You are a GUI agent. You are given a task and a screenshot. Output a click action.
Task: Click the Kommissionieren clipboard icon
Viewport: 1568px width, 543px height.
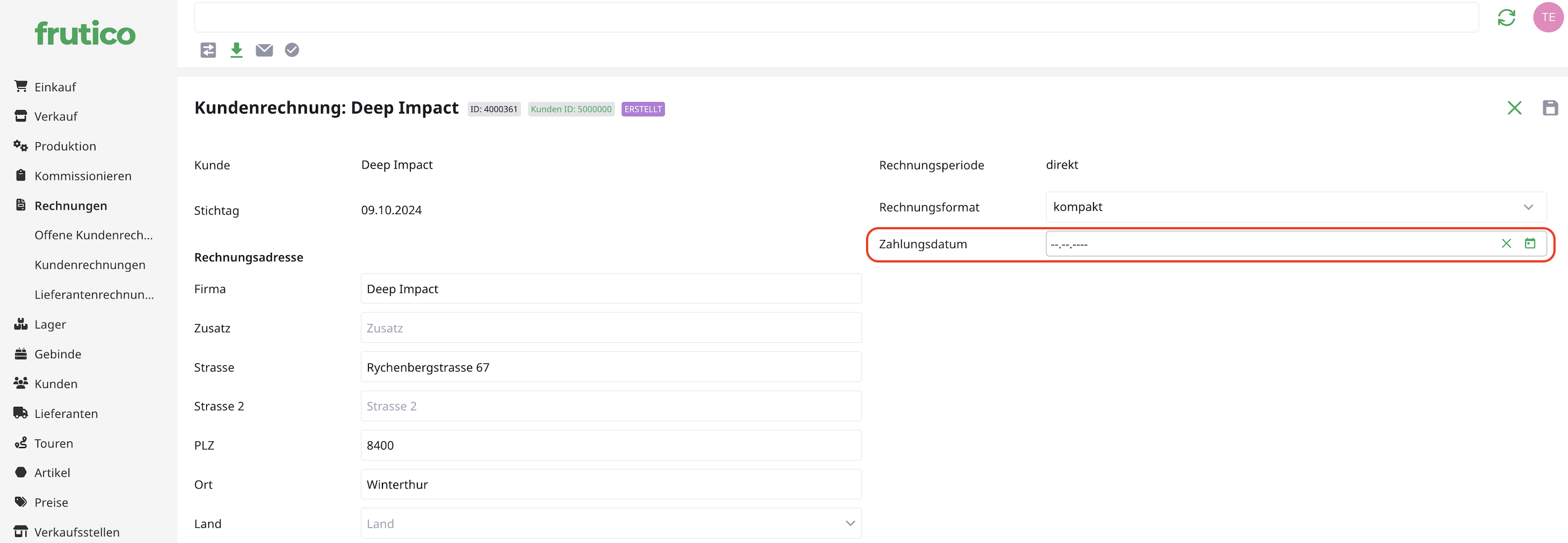[x=21, y=175]
